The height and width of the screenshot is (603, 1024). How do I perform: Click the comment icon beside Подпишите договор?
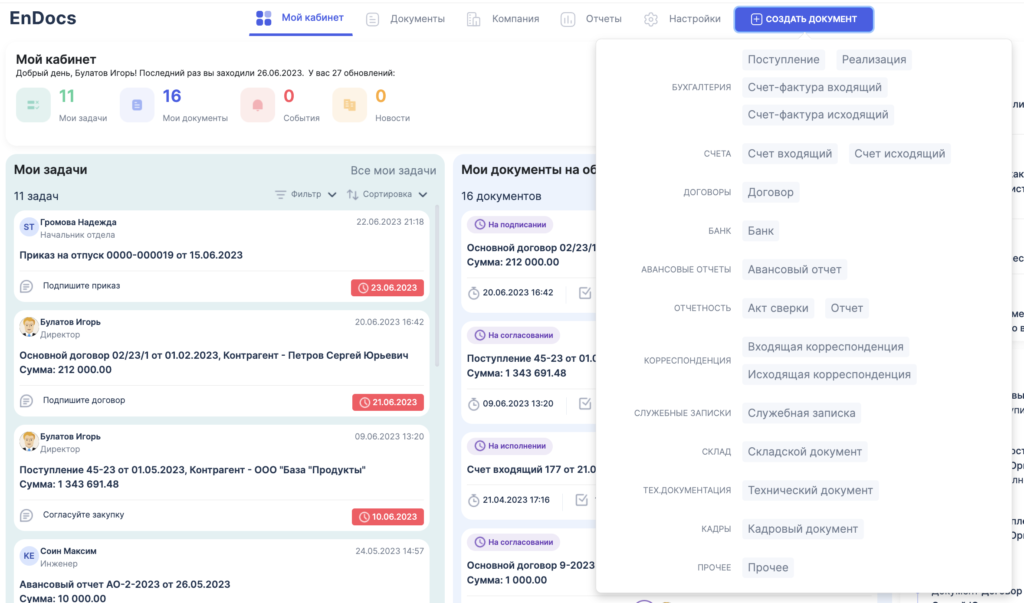26,400
